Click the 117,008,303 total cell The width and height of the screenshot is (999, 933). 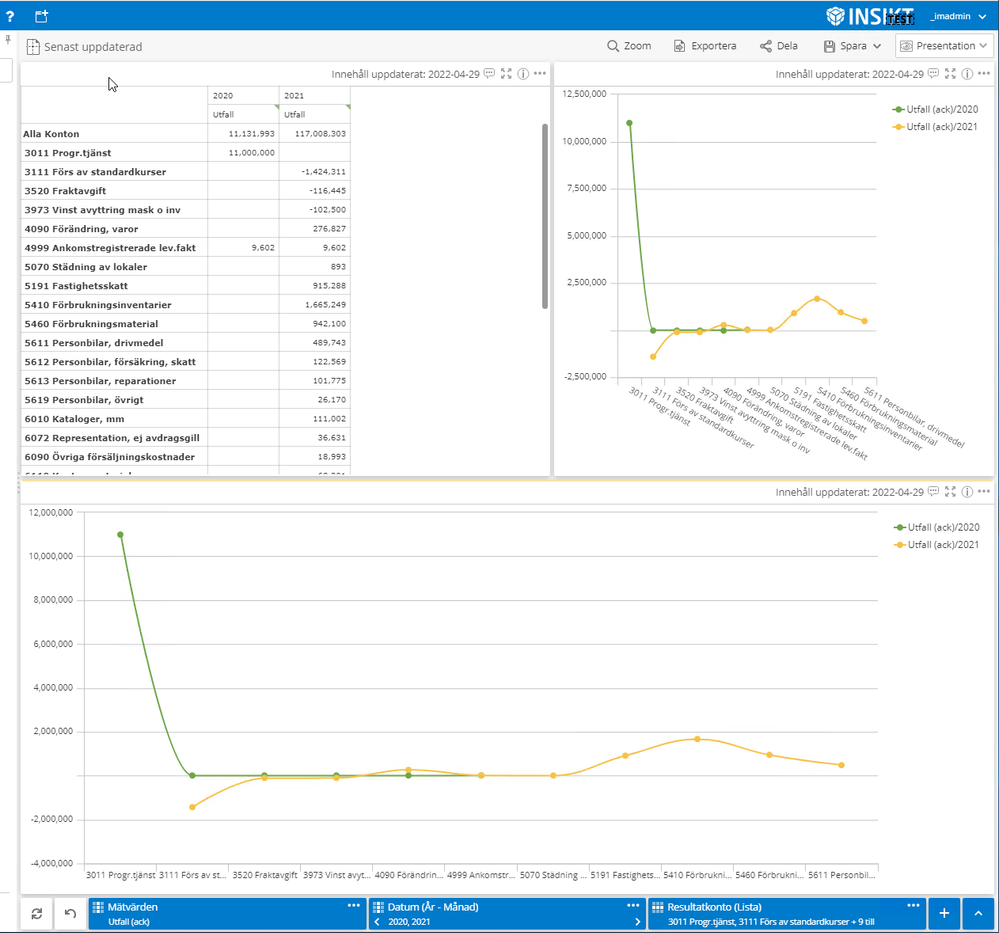[x=314, y=134]
